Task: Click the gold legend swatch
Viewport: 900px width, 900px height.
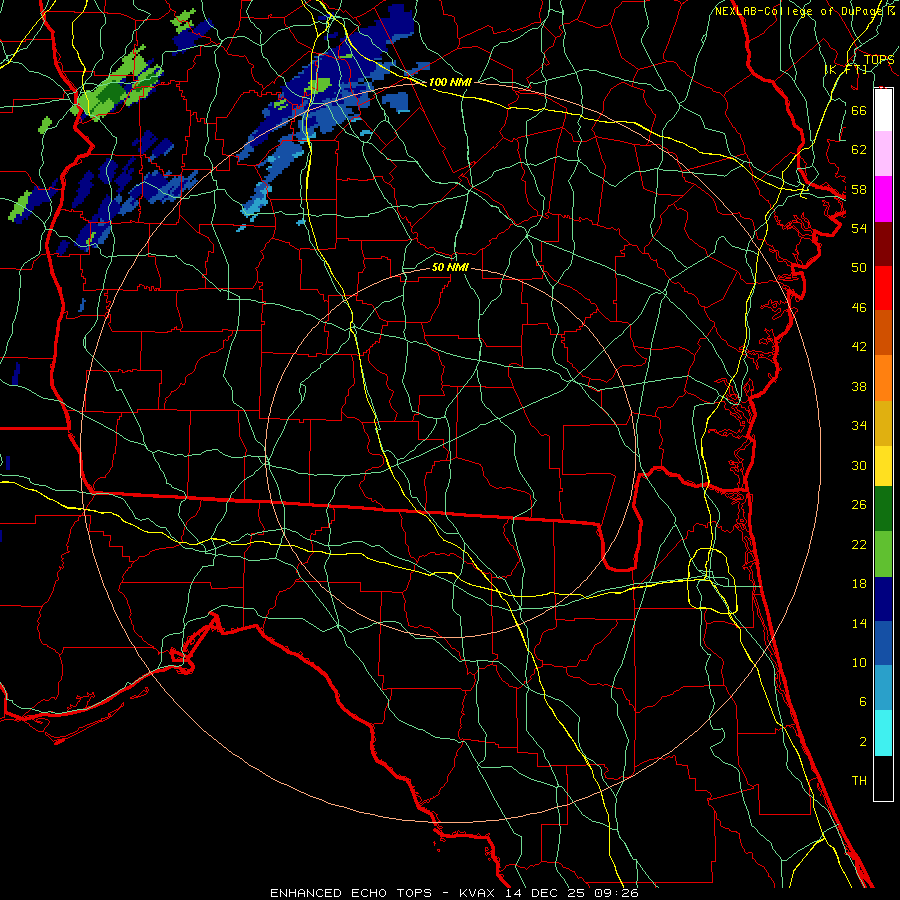Action: (x=883, y=423)
